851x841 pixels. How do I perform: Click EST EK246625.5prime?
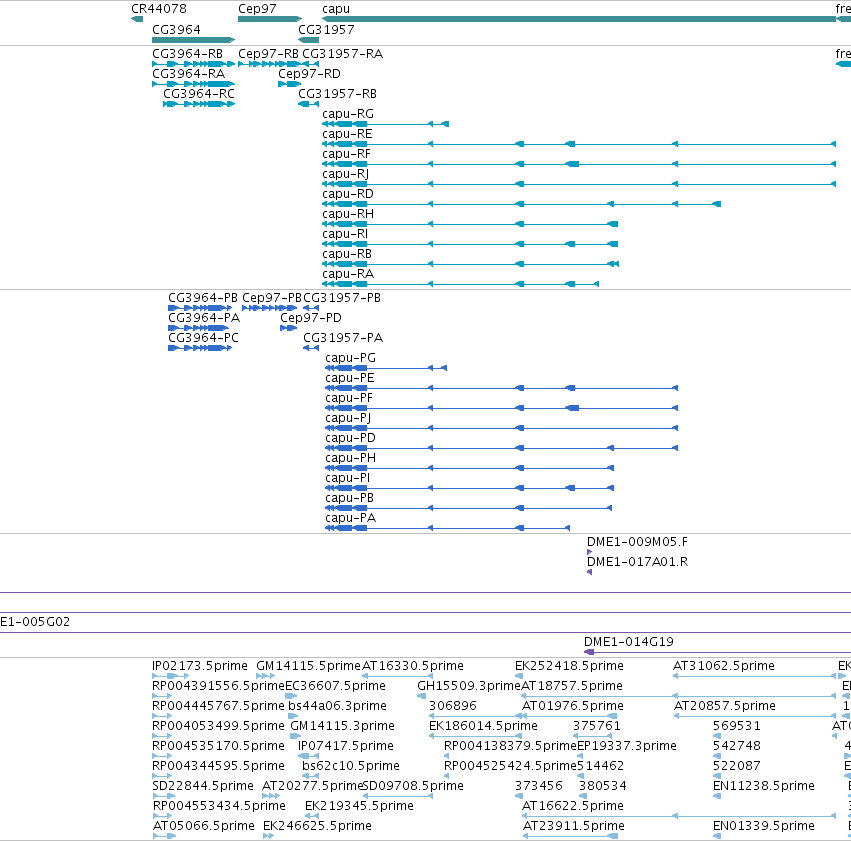pyautogui.click(x=317, y=826)
